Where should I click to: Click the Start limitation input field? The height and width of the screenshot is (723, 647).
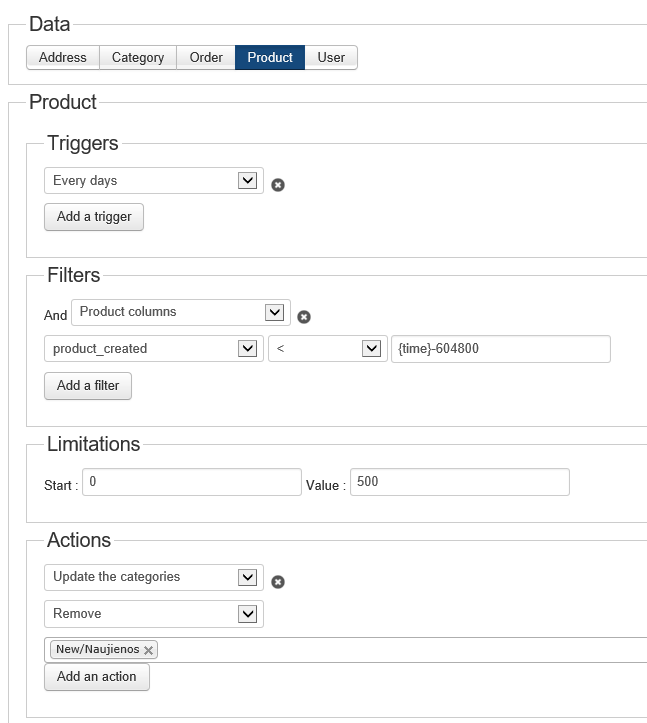point(191,482)
